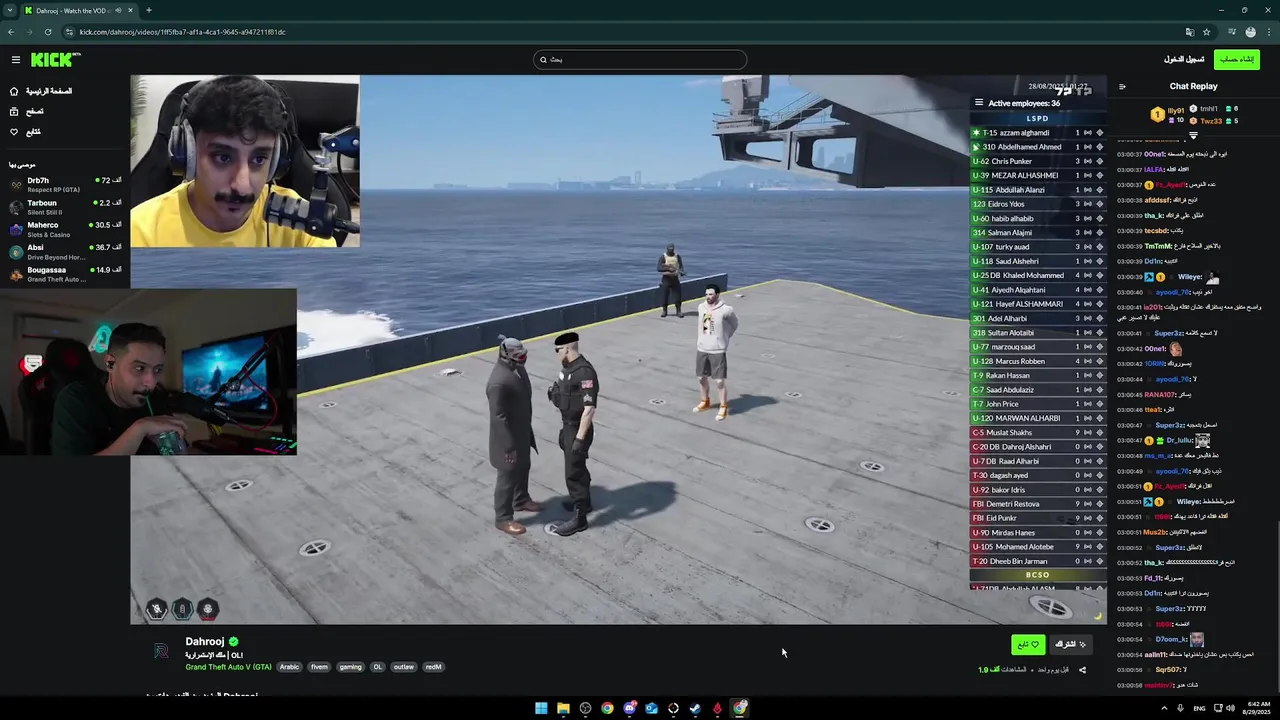Click the share icon below video
This screenshot has width=1280, height=720.
click(x=1082, y=670)
